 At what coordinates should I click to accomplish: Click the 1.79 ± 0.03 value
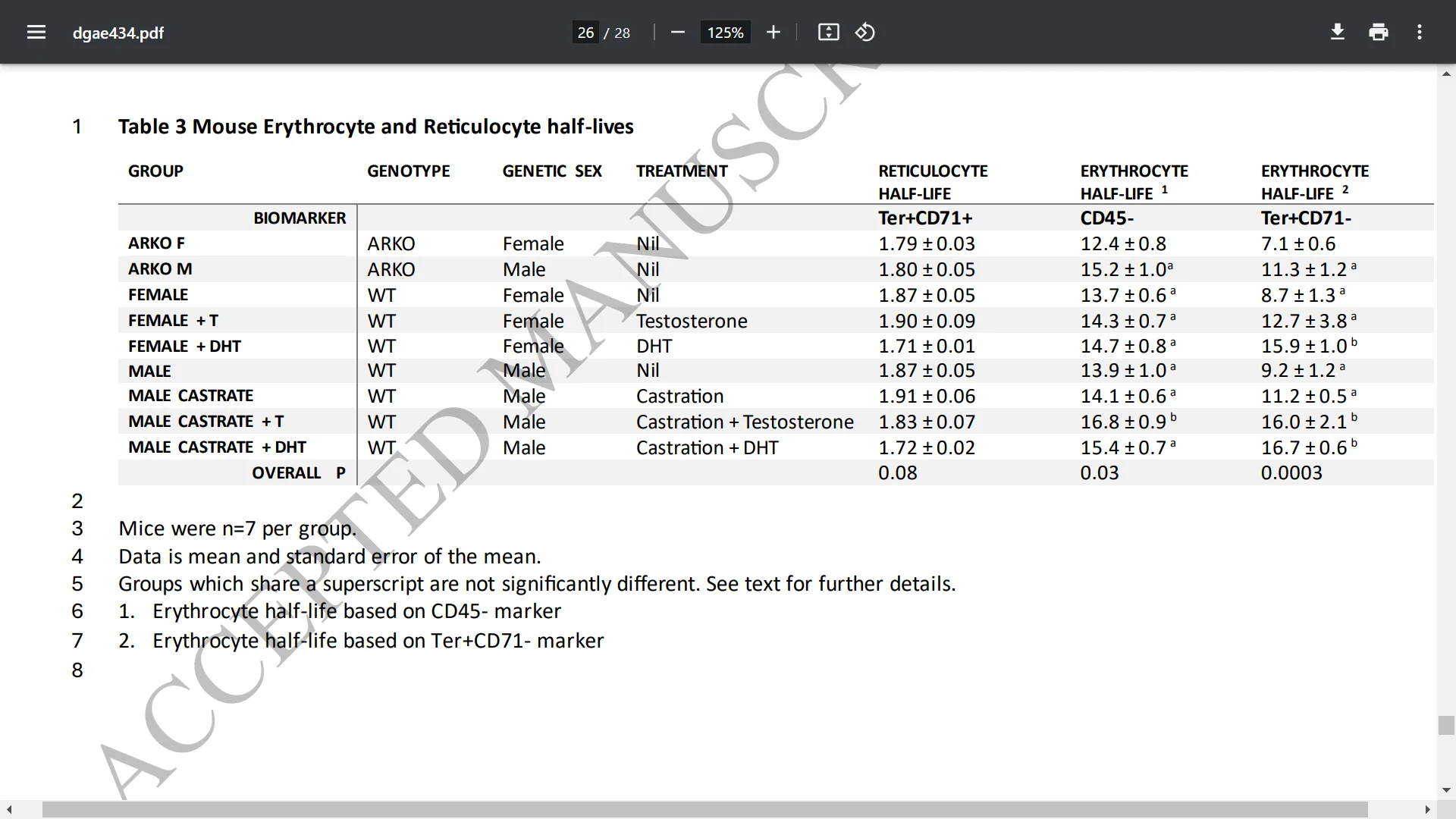coord(927,244)
